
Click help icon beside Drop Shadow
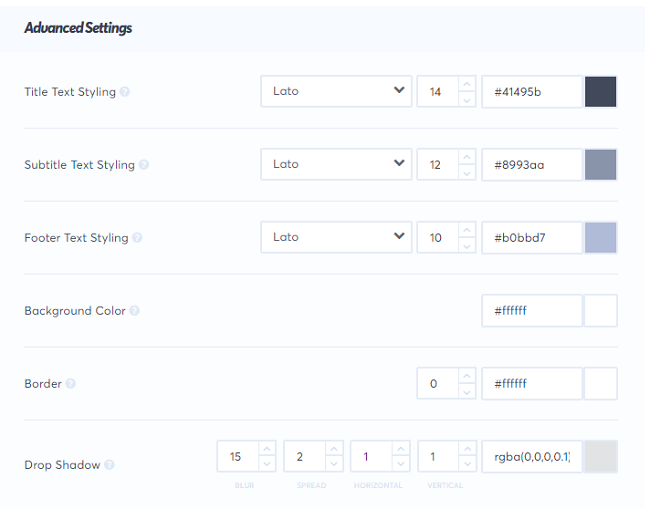[109, 465]
